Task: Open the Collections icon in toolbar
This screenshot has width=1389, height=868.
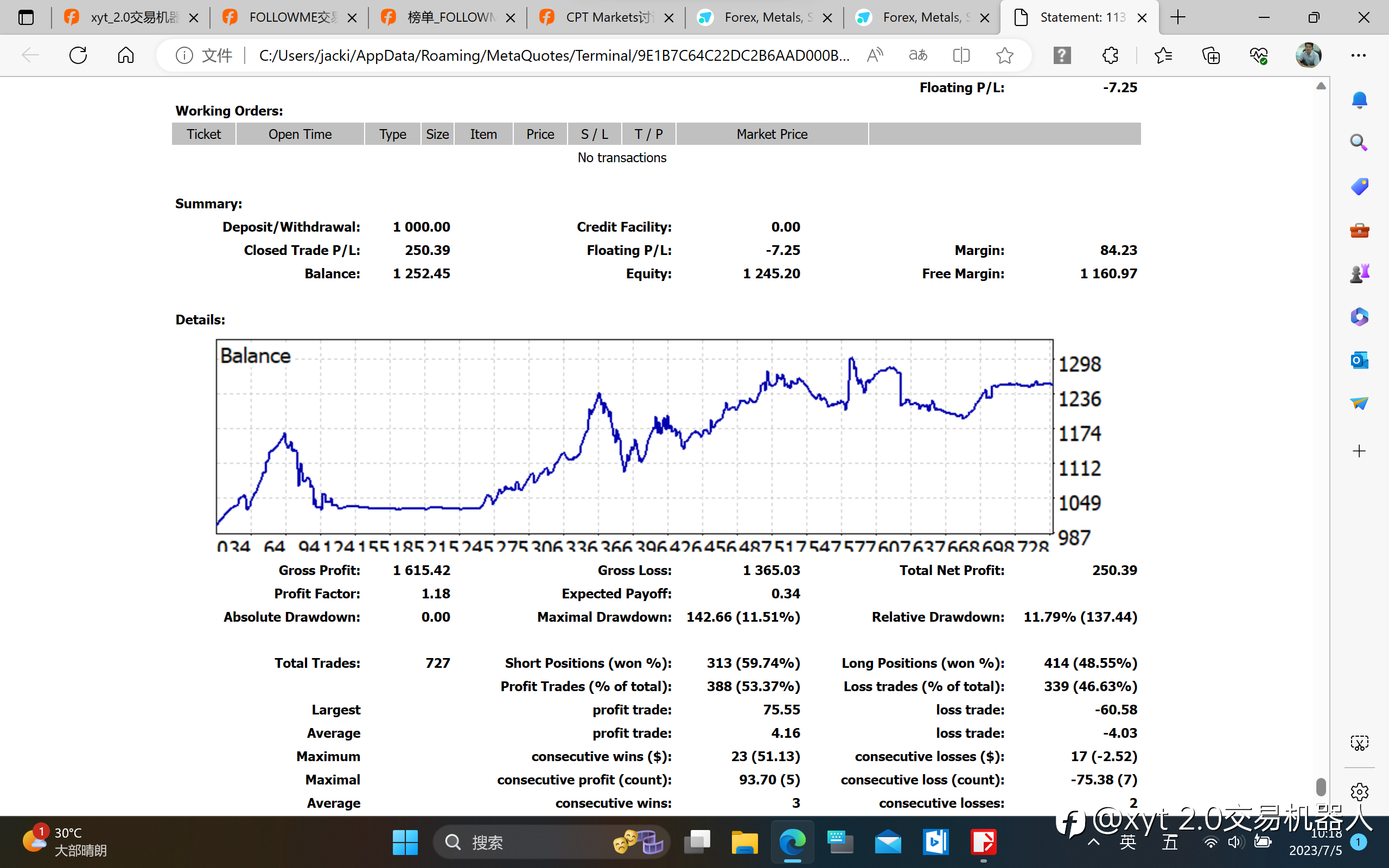Action: [x=1211, y=55]
